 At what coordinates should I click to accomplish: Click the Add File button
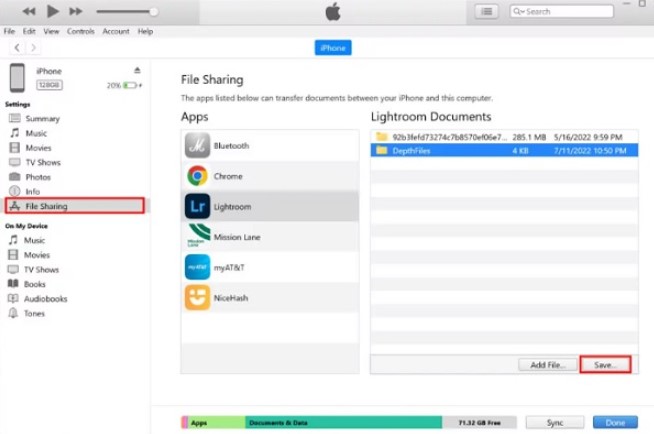(x=548, y=365)
